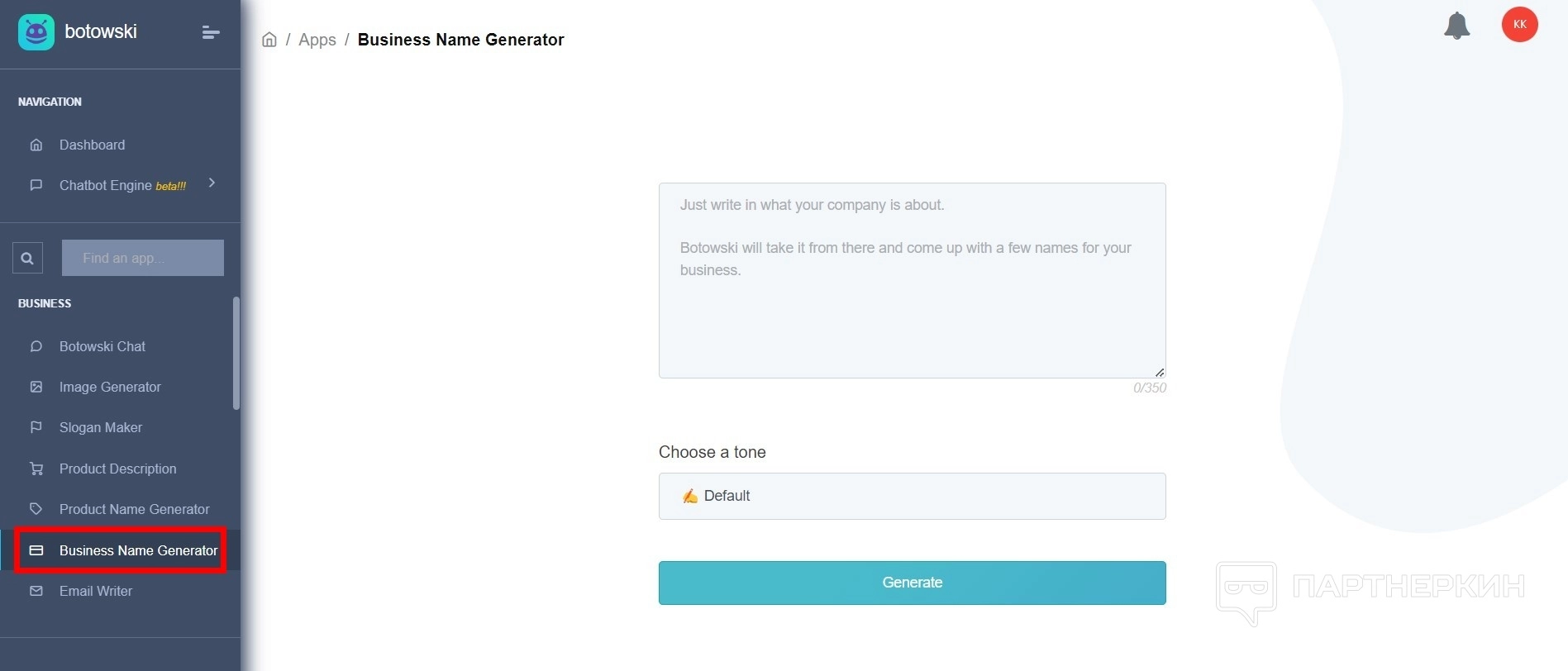Click the Image Generator picture icon
The height and width of the screenshot is (671, 1568).
tap(36, 387)
